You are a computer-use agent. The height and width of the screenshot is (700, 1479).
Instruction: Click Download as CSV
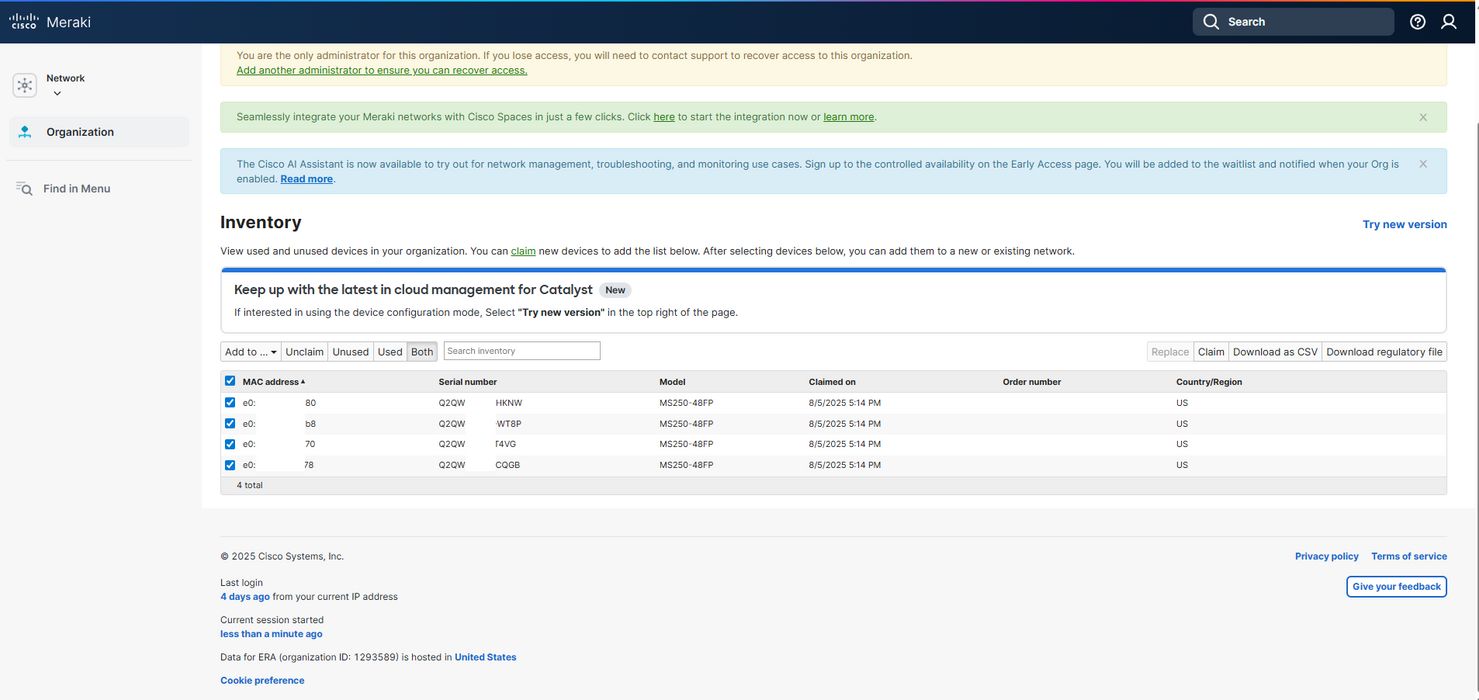click(1275, 352)
